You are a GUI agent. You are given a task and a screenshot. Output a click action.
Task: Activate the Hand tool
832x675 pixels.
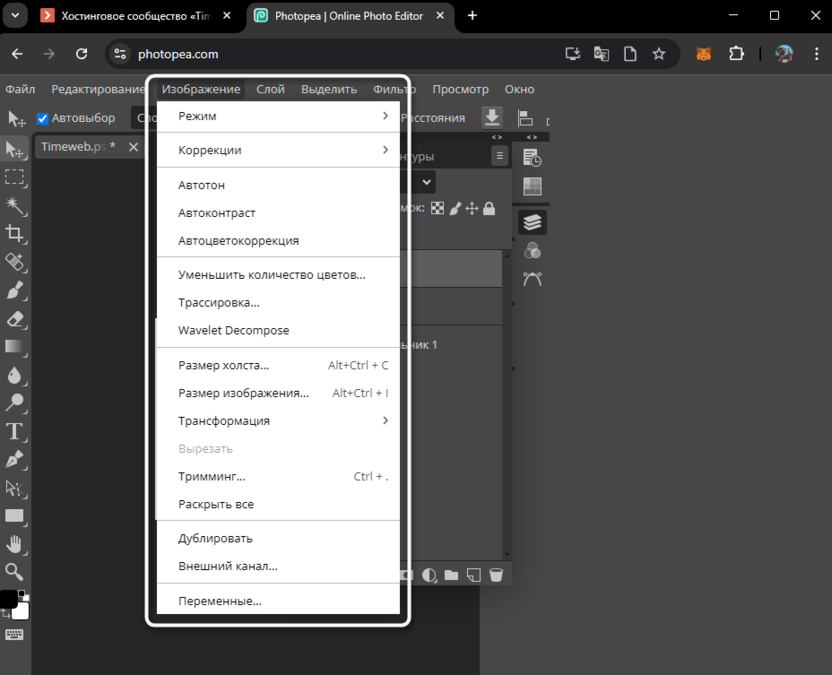(15, 544)
